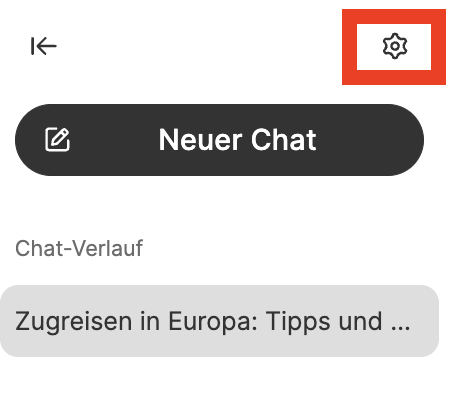Open settings via the gear icon
The width and height of the screenshot is (452, 404).
[x=395, y=46]
